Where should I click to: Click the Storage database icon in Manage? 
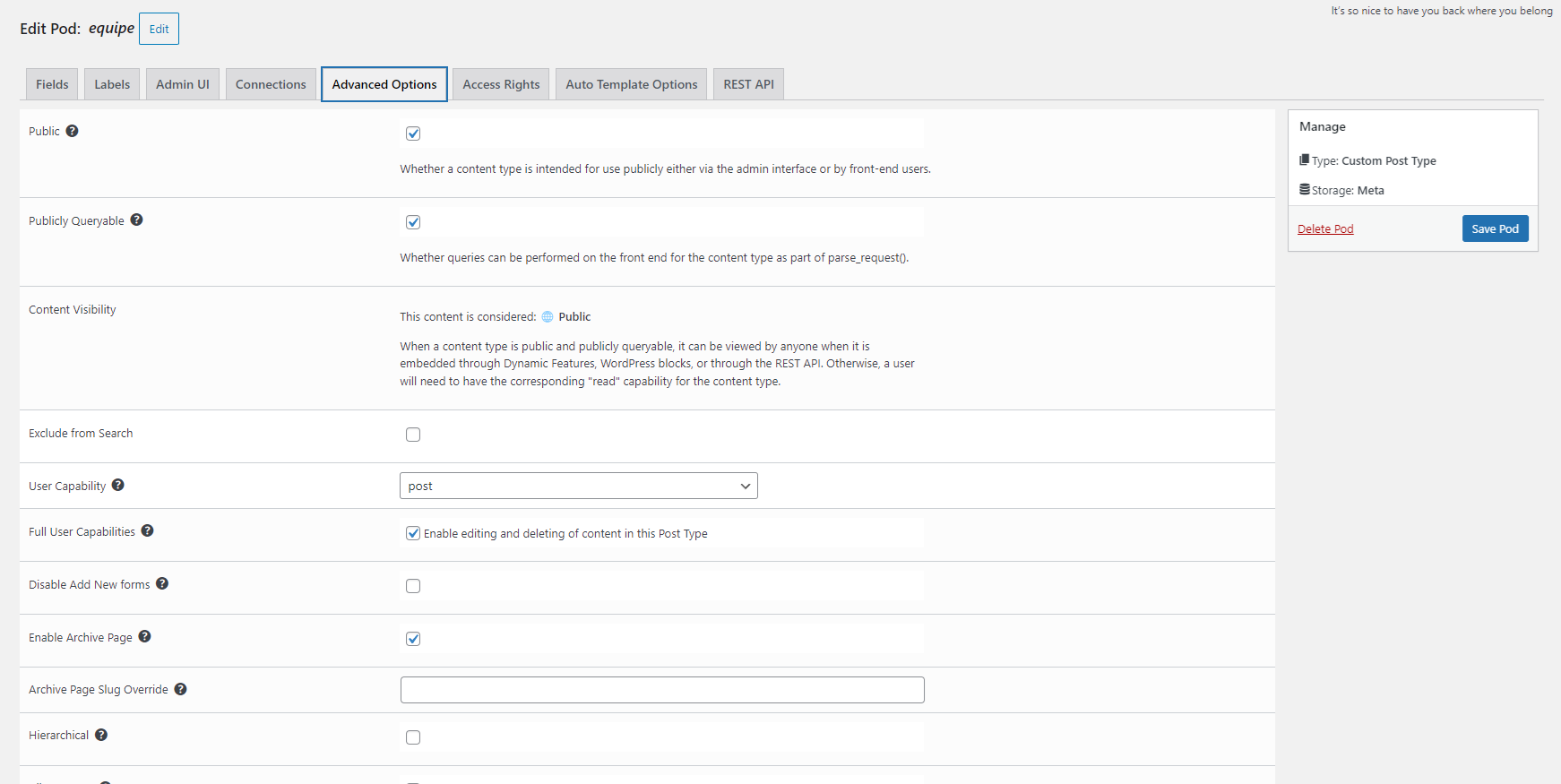click(1305, 189)
